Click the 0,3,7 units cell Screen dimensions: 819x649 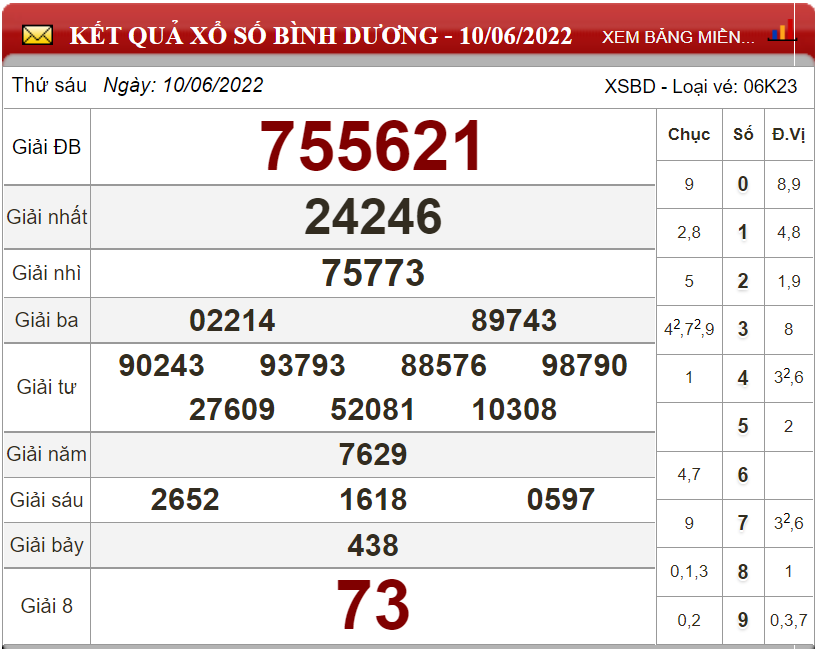point(789,620)
